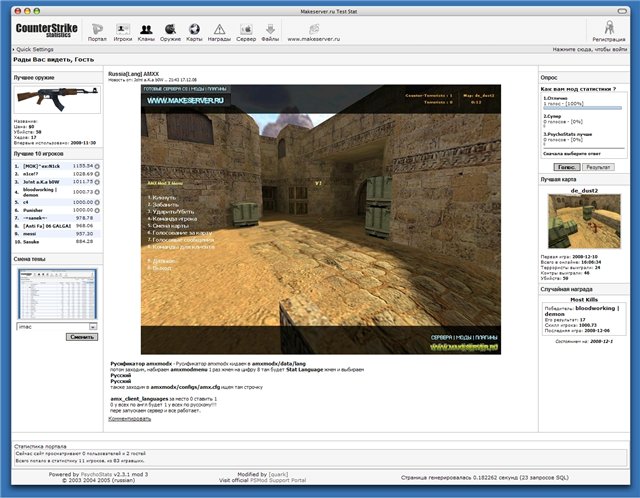Click circle icon beside bloodworking | demon score
The image size is (640, 498).
tap(97, 192)
